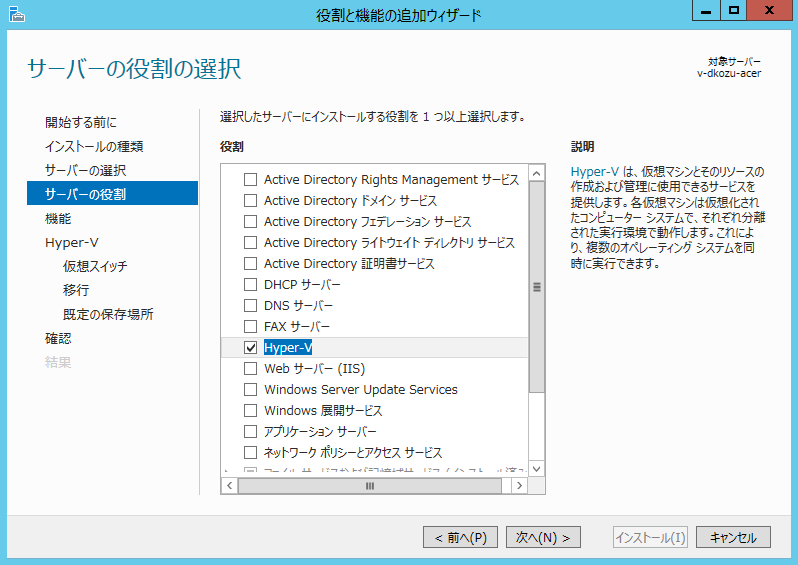Select サーバーの選択 step in sidebar
This screenshot has height=565, width=798.
point(86,171)
